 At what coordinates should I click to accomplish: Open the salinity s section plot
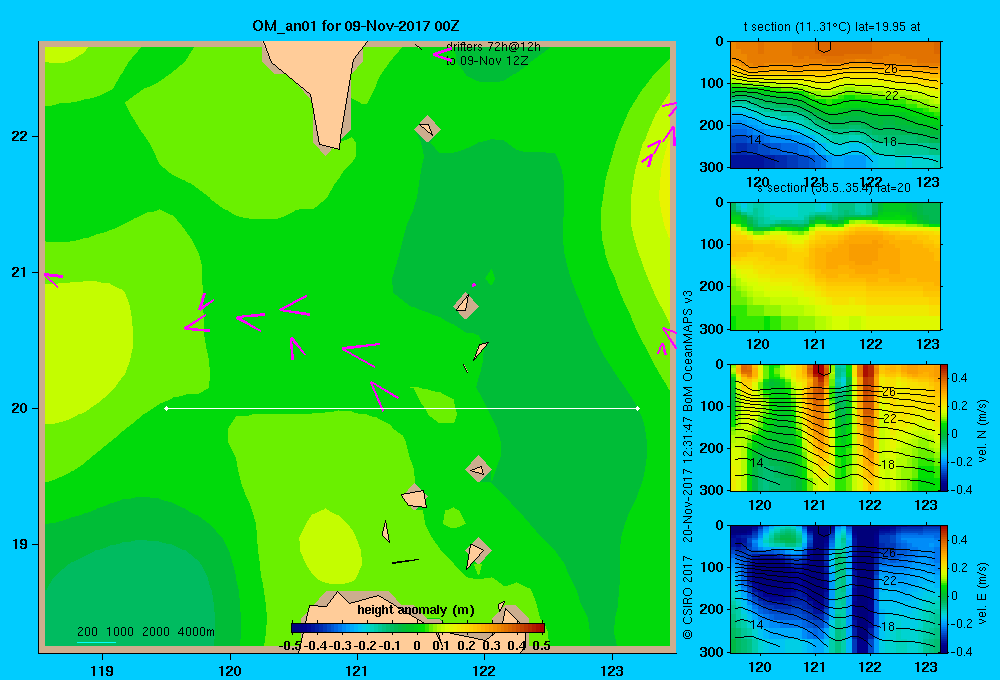[835, 266]
